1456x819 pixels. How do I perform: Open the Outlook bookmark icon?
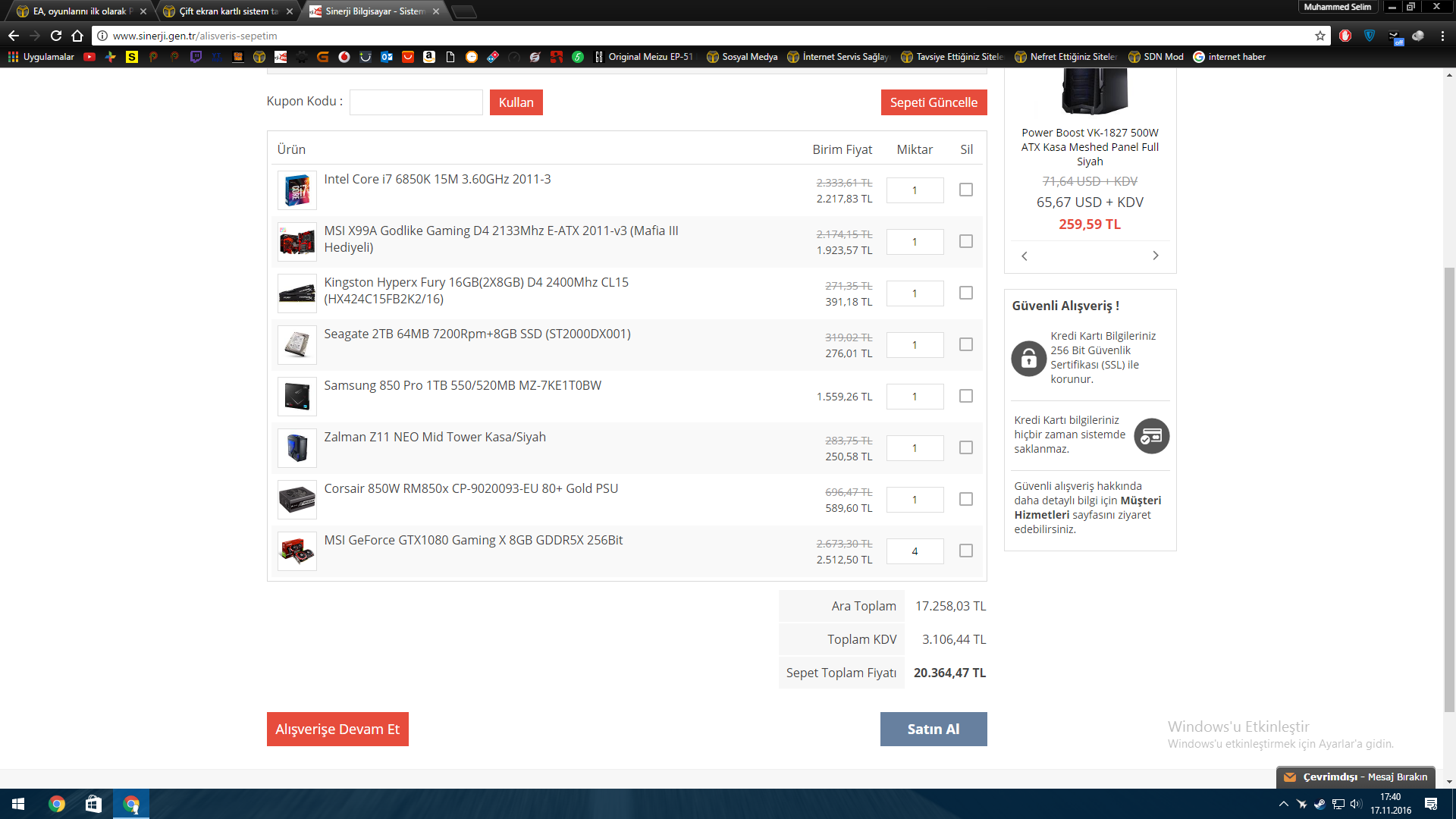coord(387,57)
